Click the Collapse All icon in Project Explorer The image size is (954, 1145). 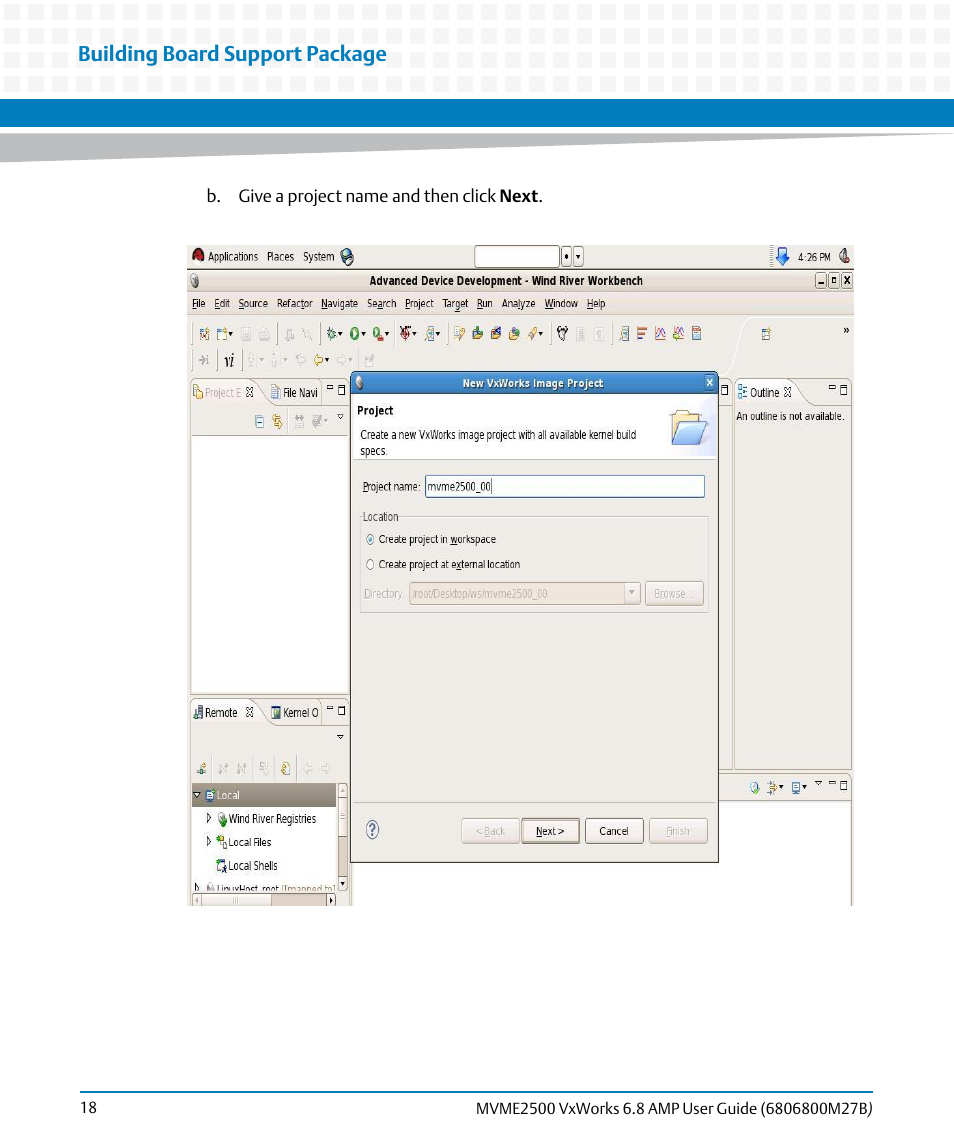click(x=259, y=421)
